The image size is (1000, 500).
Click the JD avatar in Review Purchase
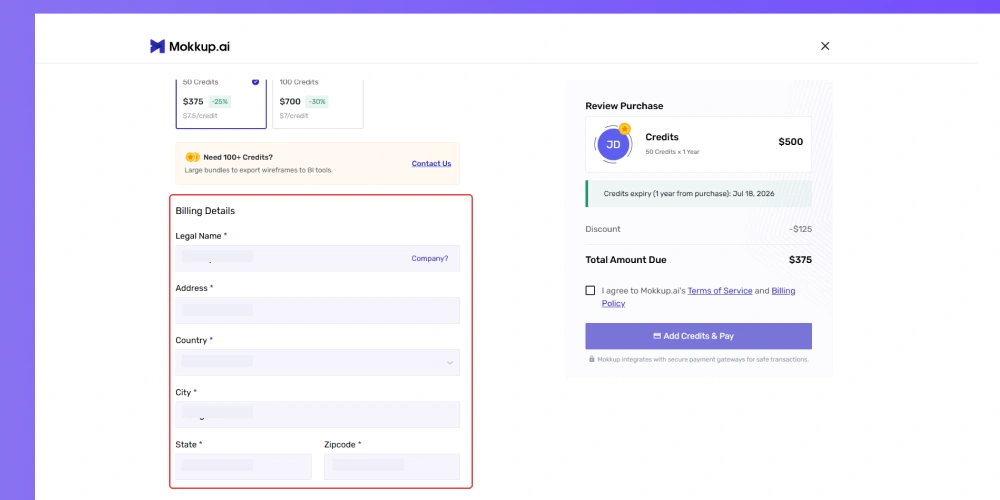click(x=613, y=144)
